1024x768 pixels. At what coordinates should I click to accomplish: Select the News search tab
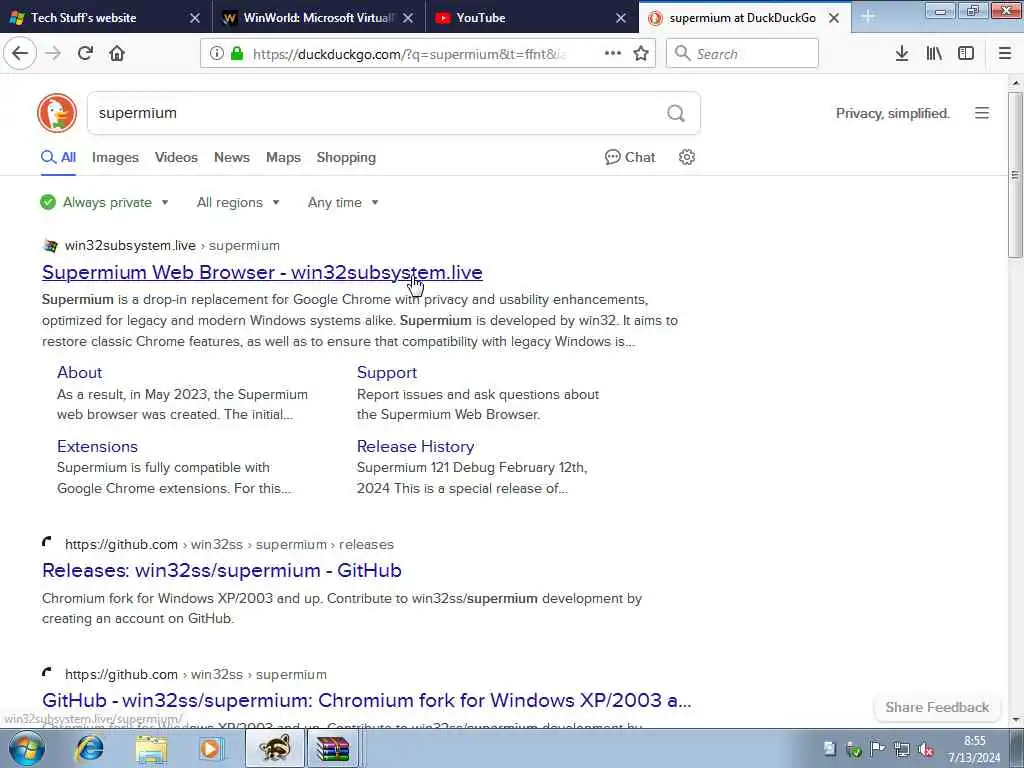coord(232,157)
